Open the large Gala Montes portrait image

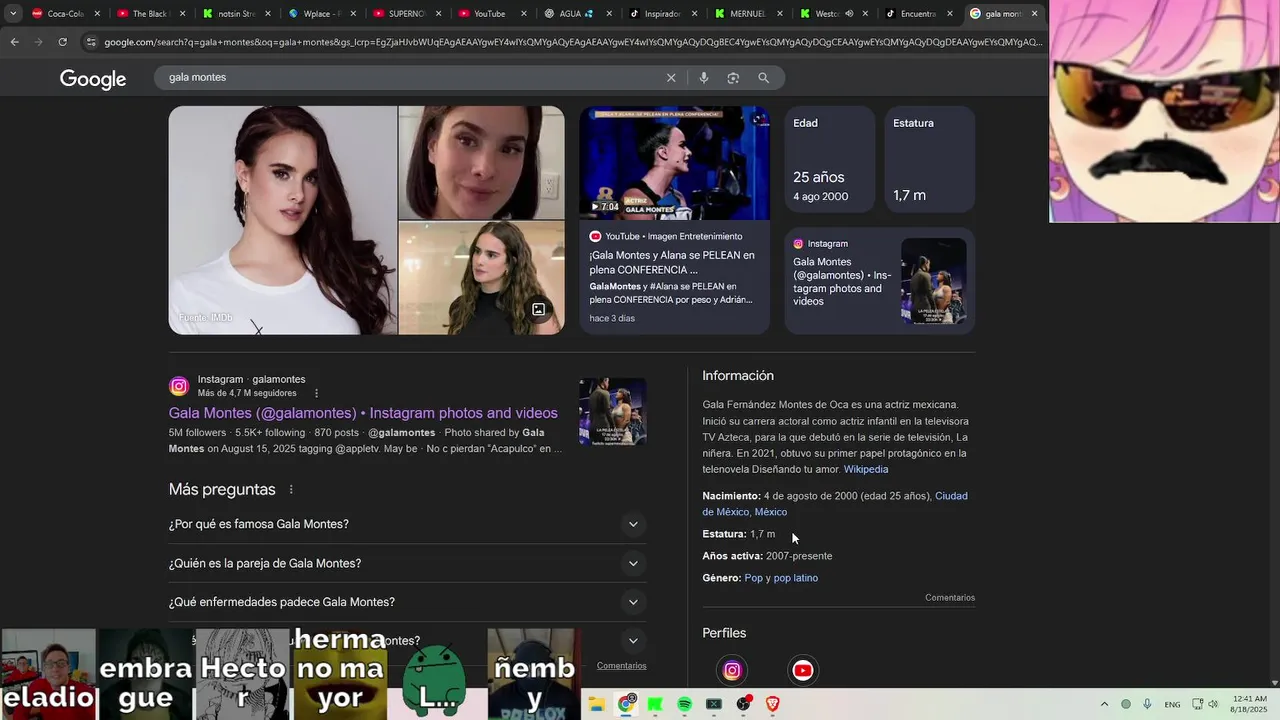[283, 220]
